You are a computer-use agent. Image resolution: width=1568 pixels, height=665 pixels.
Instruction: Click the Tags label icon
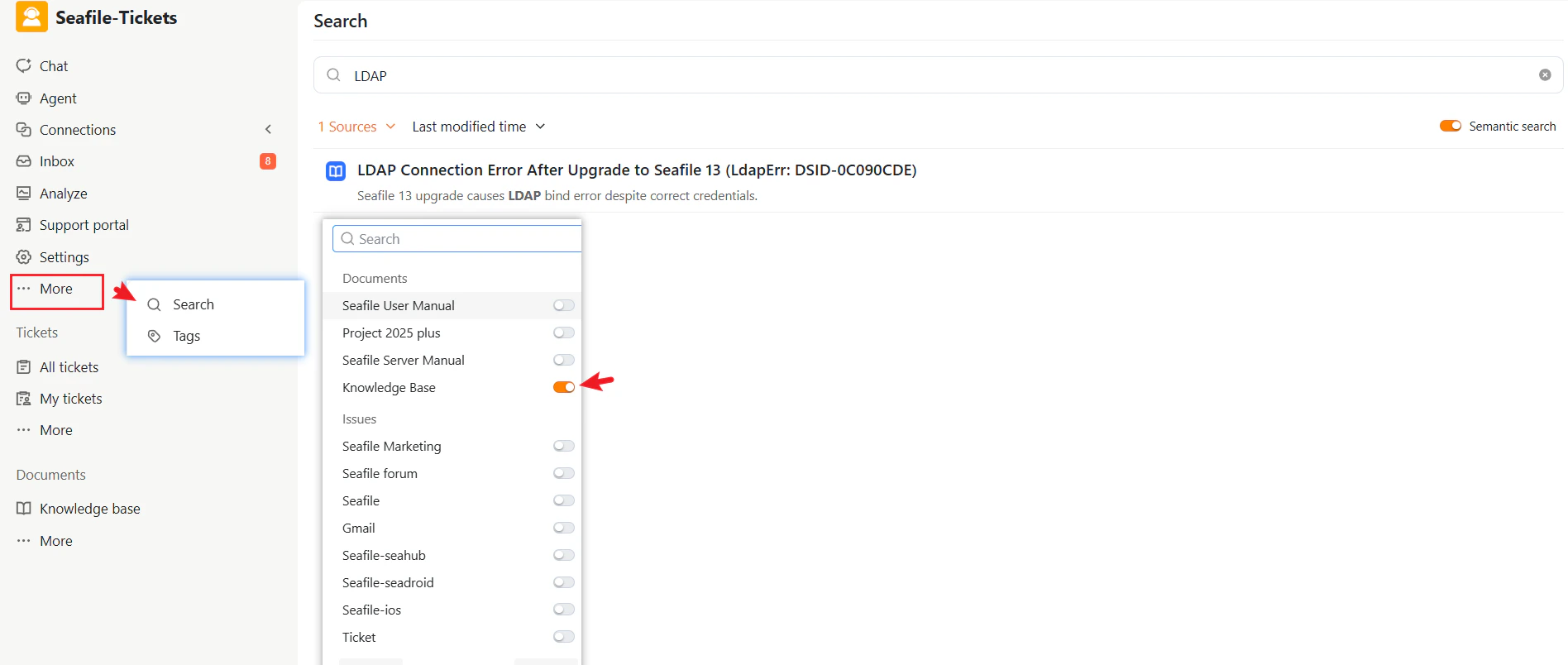click(154, 336)
